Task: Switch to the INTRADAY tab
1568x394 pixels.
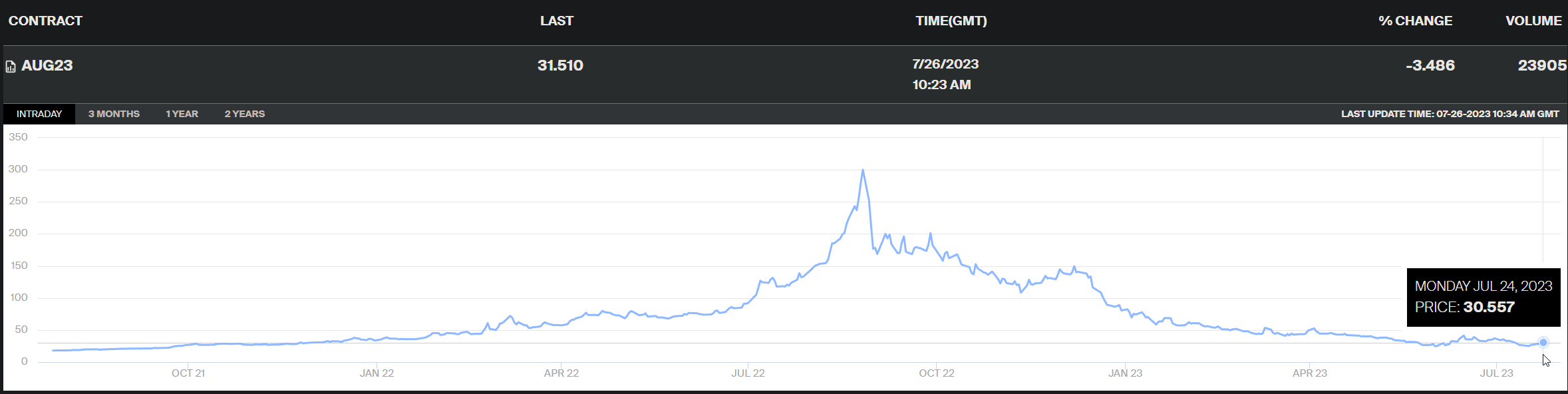Action: pyautogui.click(x=39, y=114)
